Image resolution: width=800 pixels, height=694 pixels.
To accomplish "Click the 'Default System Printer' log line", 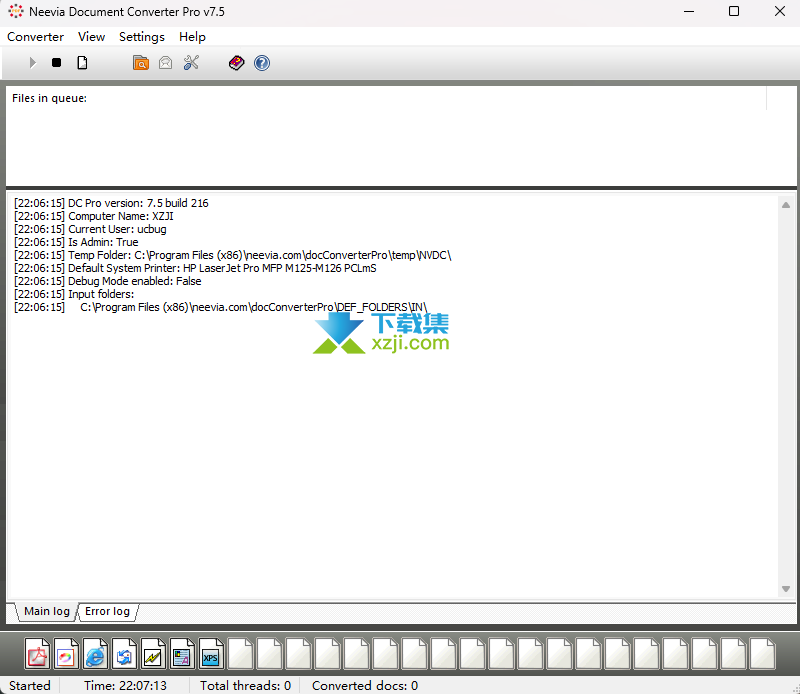I will point(195,268).
